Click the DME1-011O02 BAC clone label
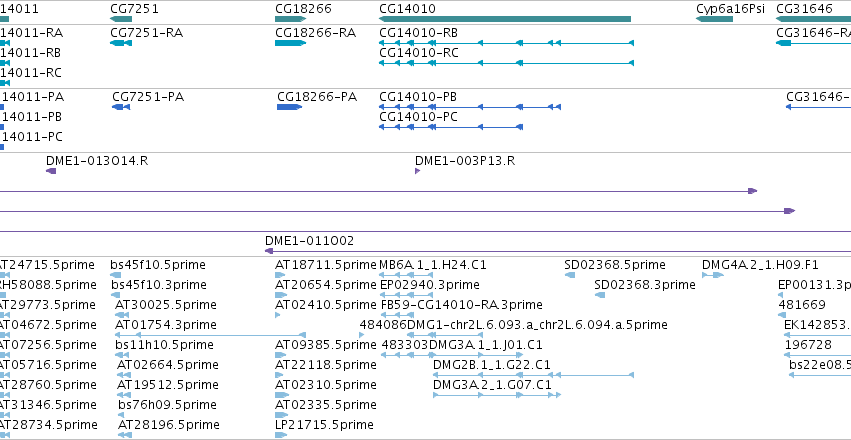Image resolution: width=851 pixels, height=440 pixels. 309,240
